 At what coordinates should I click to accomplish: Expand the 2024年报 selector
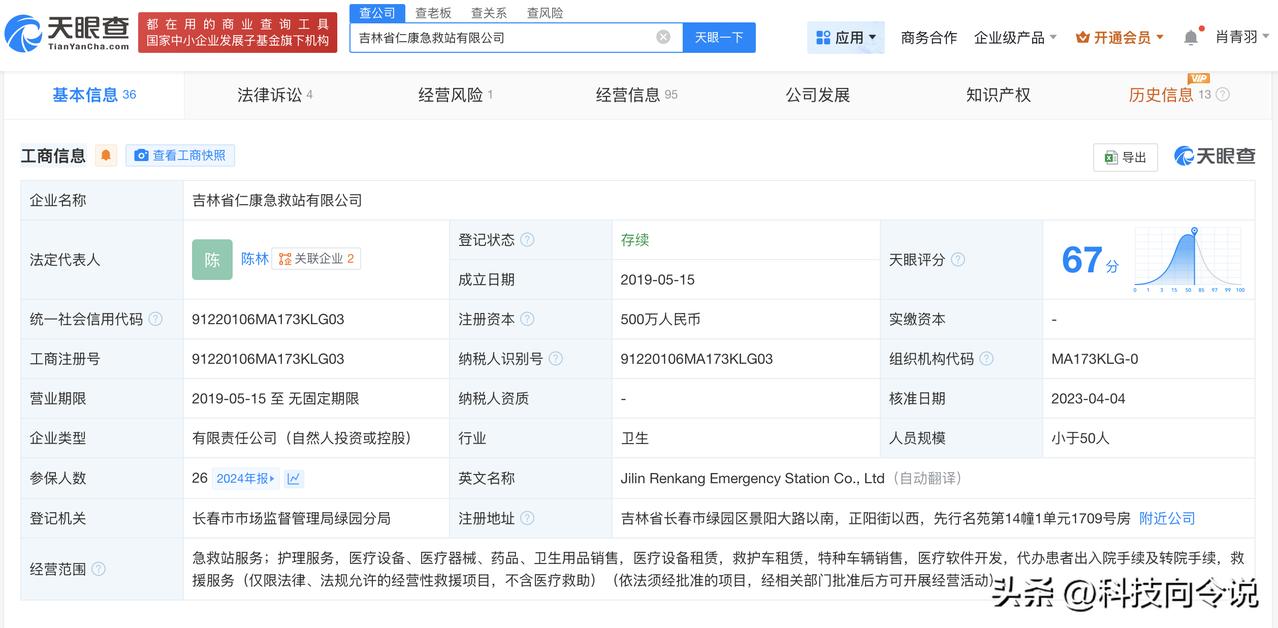click(x=246, y=478)
